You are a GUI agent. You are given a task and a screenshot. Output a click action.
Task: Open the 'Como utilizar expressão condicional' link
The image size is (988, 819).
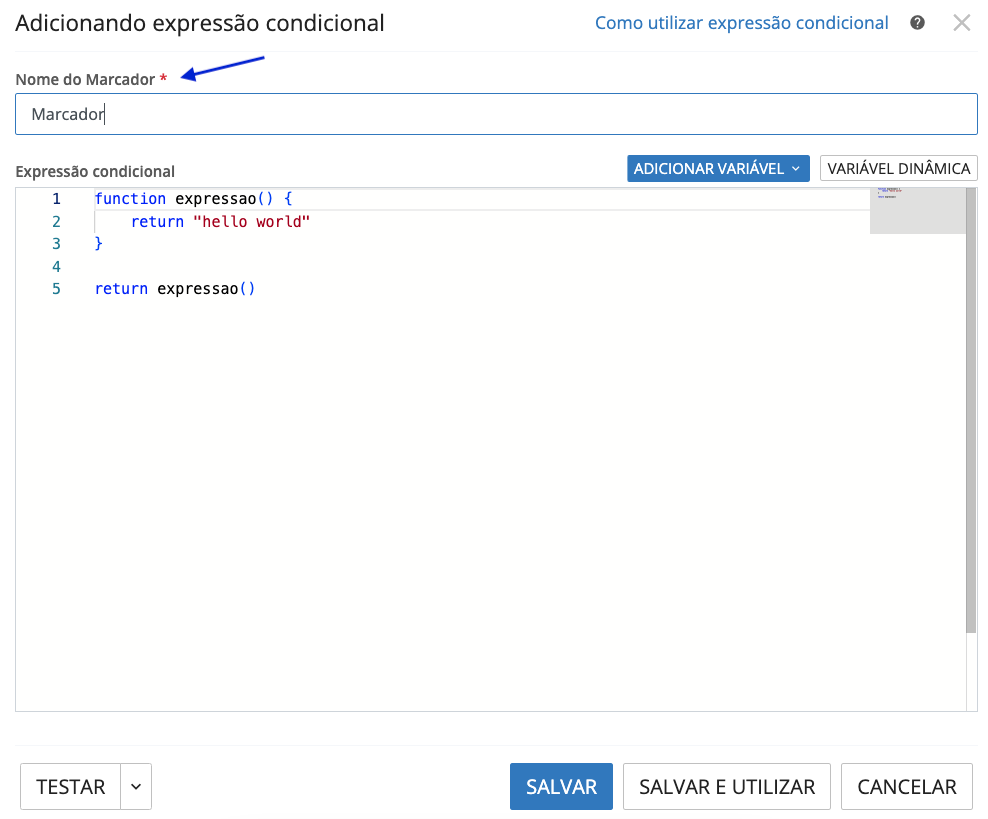pos(741,23)
